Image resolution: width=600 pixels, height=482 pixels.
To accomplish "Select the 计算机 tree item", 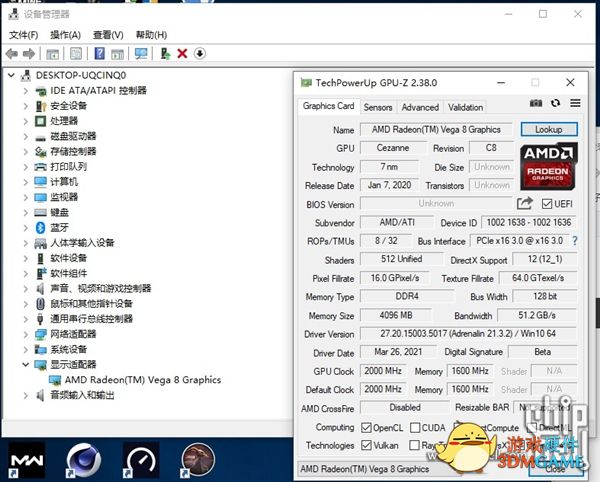I will tap(64, 182).
